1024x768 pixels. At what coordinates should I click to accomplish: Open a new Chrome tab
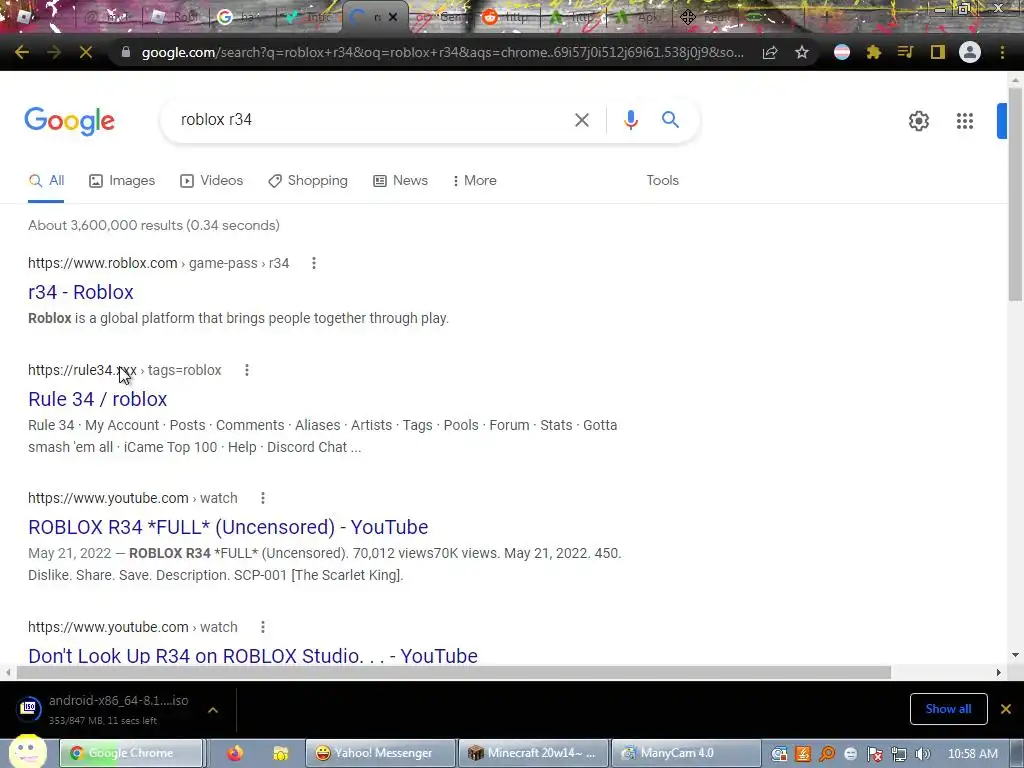(826, 17)
